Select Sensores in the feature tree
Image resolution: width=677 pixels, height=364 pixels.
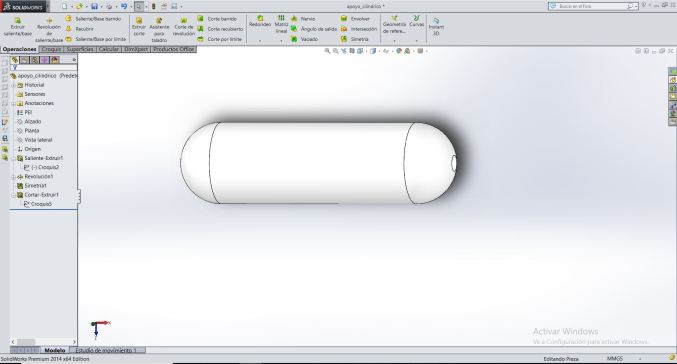click(31, 94)
